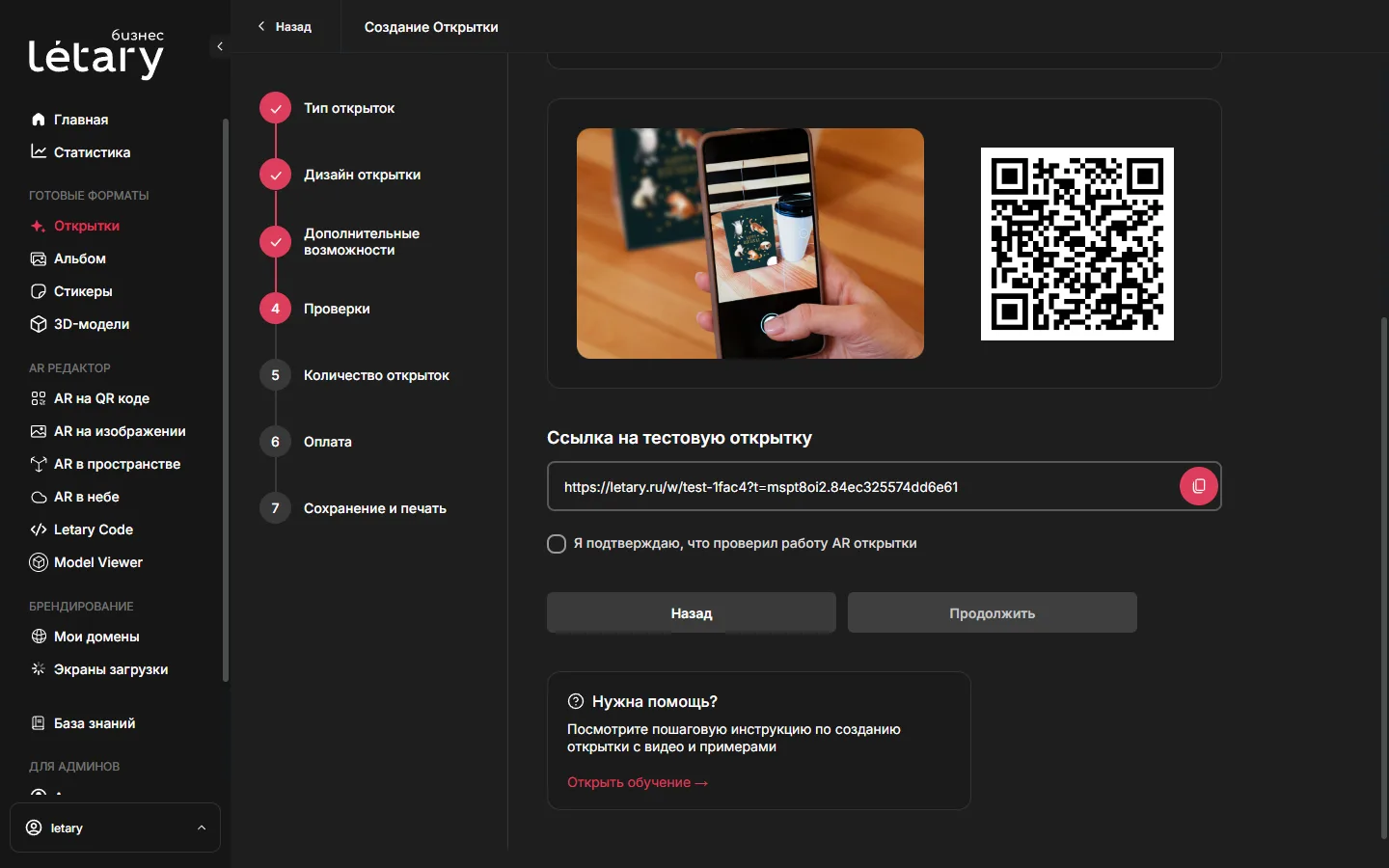
Task: Click the Стикеры sticker icon
Action: coord(39,291)
